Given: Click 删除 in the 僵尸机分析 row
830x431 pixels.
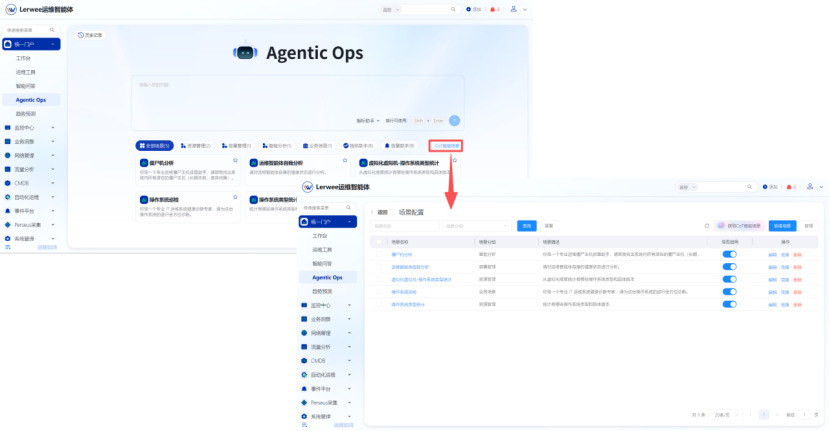Looking at the screenshot, I should click(797, 255).
